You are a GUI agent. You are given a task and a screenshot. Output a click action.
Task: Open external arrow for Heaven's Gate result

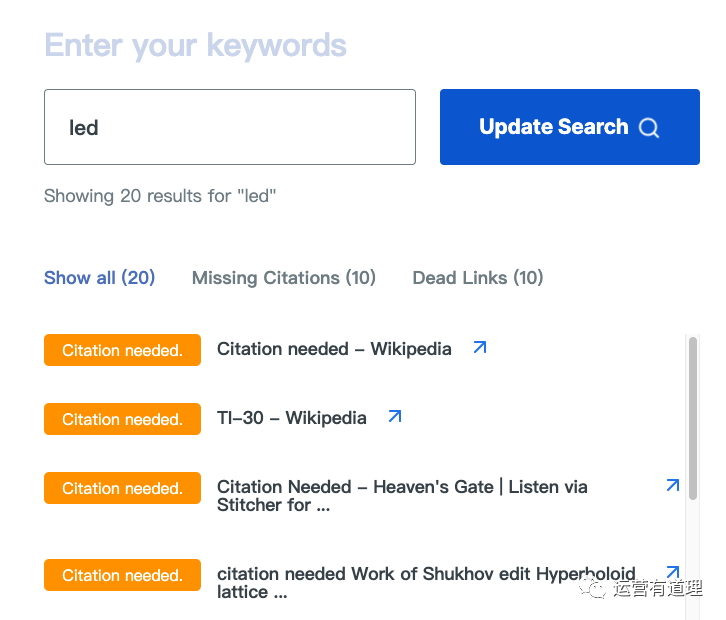[673, 485]
